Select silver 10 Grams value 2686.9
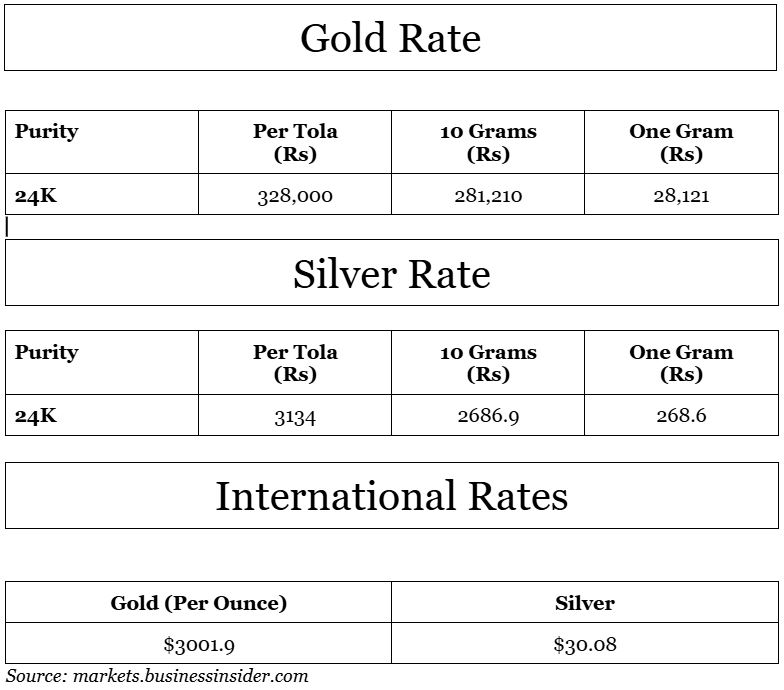Image resolution: width=784 pixels, height=690 pixels. point(488,416)
